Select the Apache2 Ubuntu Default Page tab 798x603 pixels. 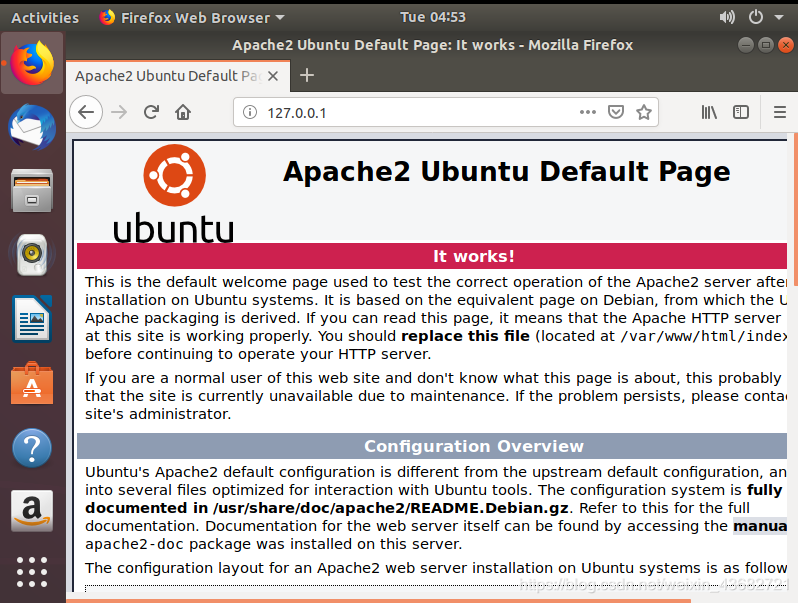point(178,76)
